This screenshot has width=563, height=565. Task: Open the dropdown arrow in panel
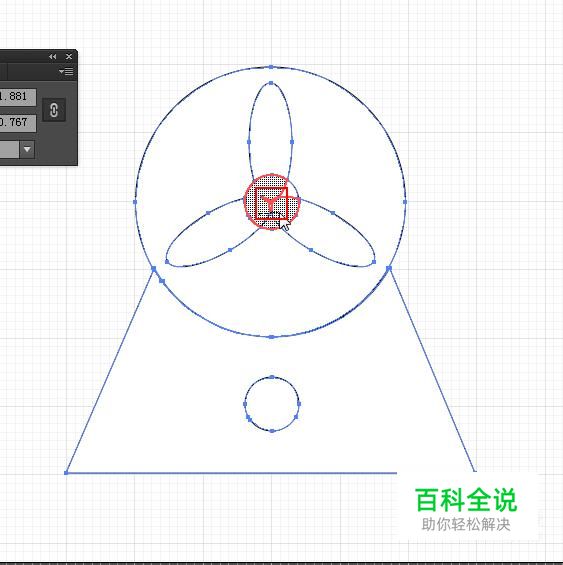(27, 149)
